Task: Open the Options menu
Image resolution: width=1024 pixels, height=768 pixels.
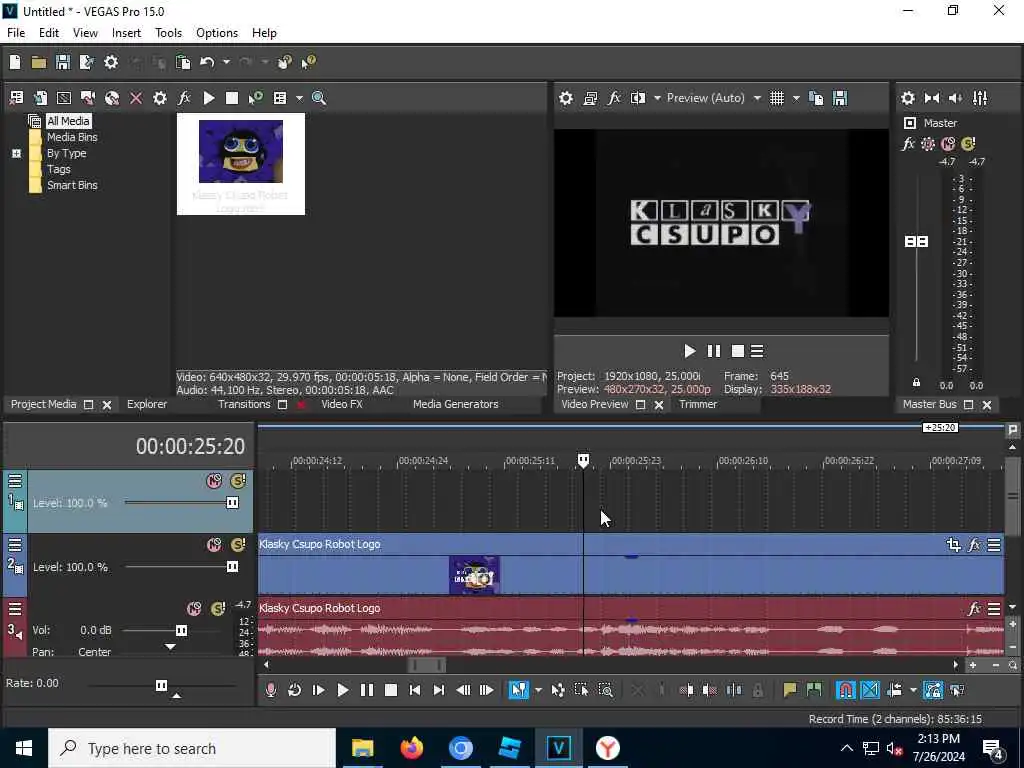Action: point(217,33)
